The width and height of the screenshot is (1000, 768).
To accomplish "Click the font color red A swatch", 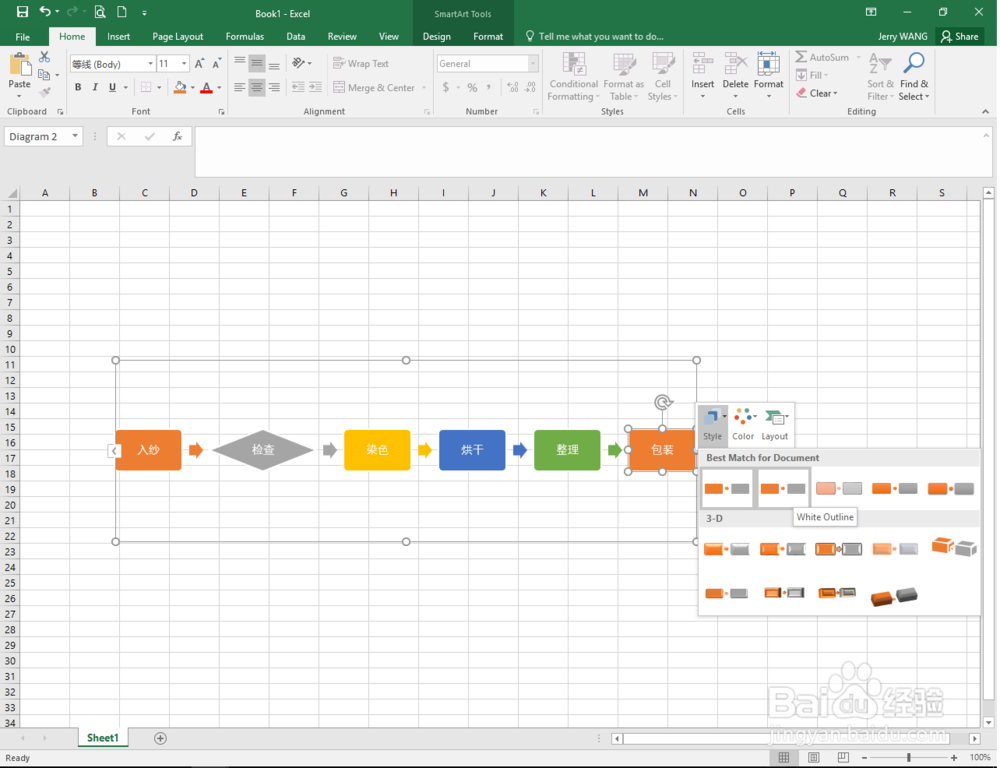I will point(206,87).
